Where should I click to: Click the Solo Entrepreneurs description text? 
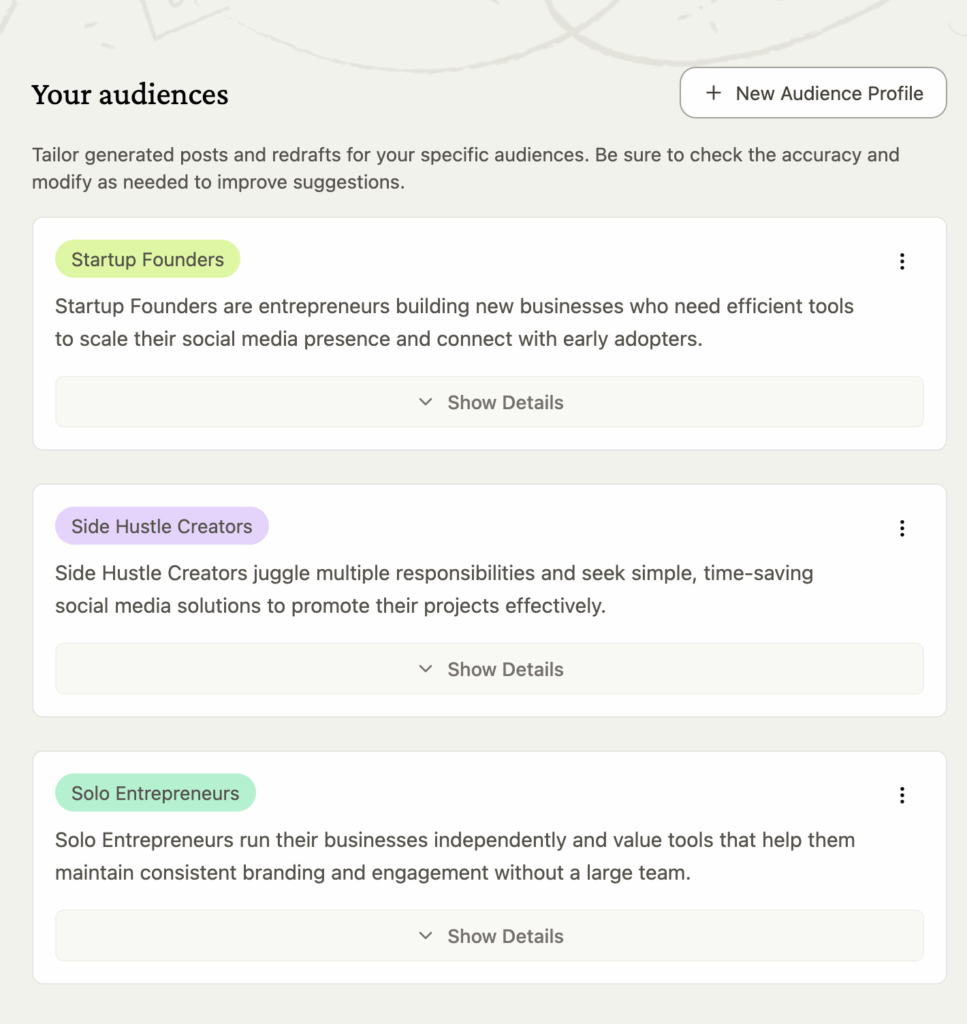click(454, 856)
